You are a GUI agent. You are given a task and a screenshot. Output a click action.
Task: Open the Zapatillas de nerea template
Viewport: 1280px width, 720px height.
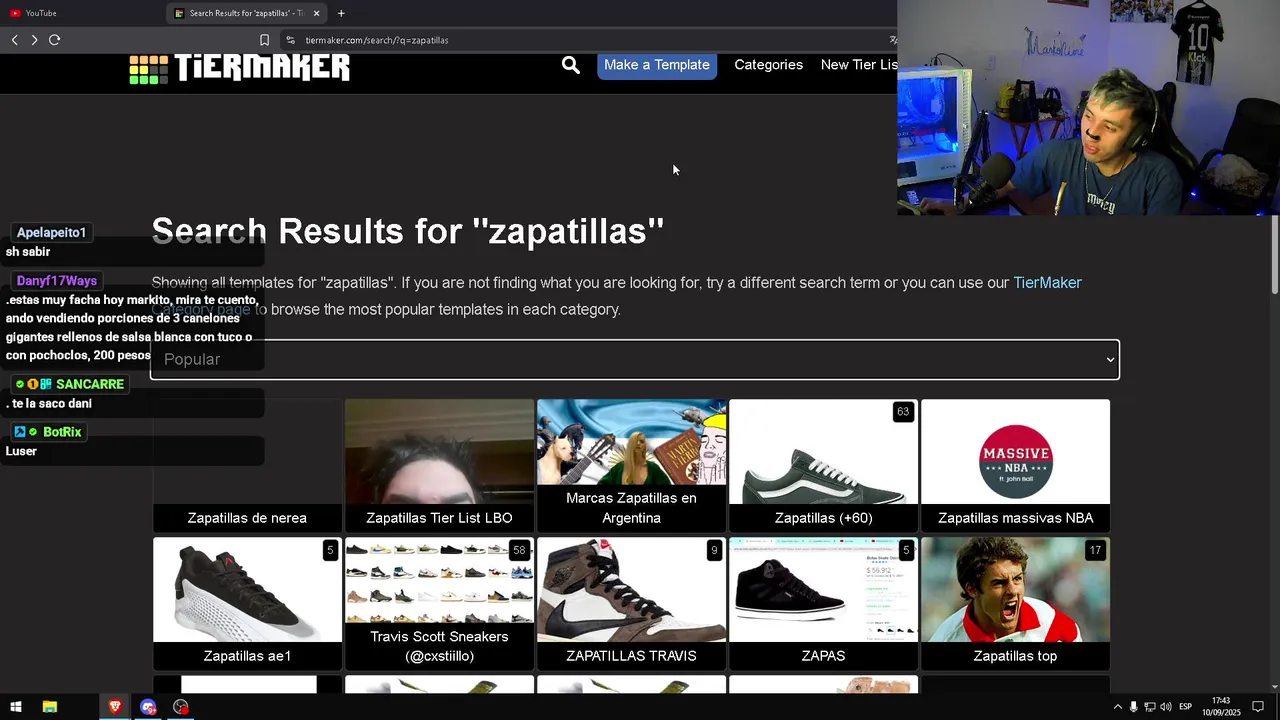coord(247,466)
